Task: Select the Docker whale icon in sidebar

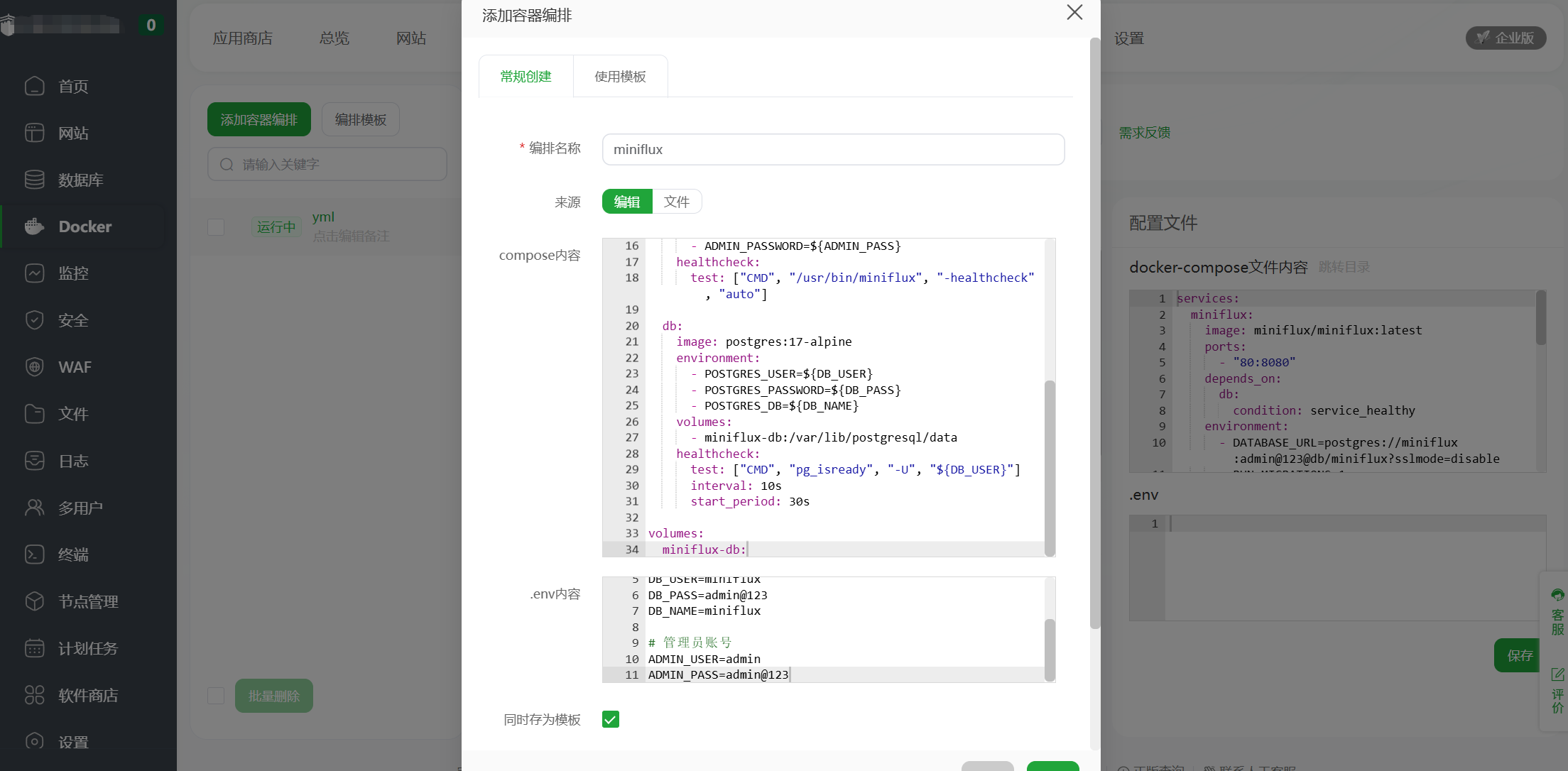Action: tap(34, 226)
